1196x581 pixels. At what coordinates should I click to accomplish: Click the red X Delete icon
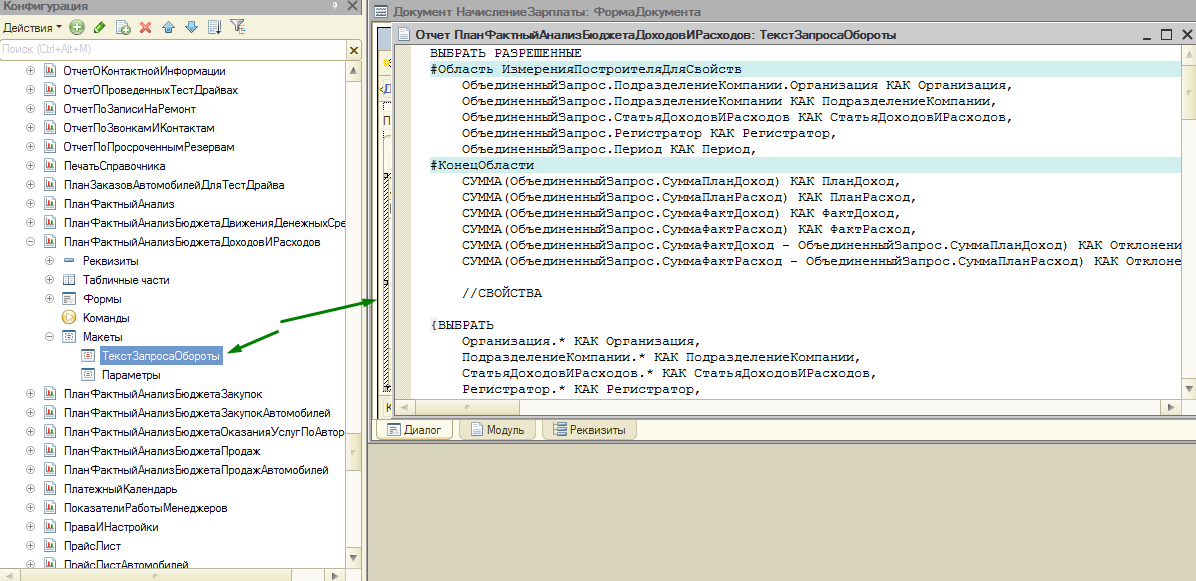[x=146, y=27]
